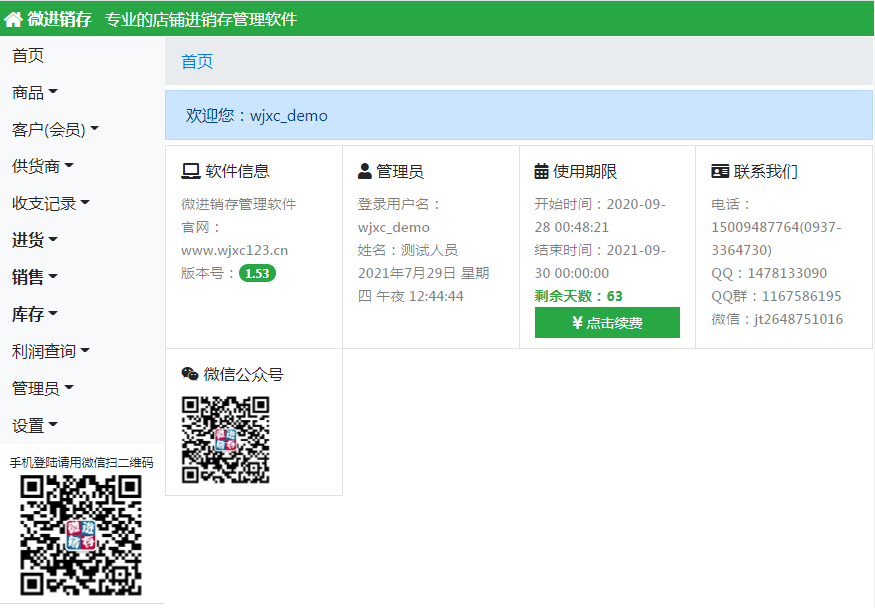Click the QQ群：1167586195 text
875x608 pixels.
tap(776, 296)
